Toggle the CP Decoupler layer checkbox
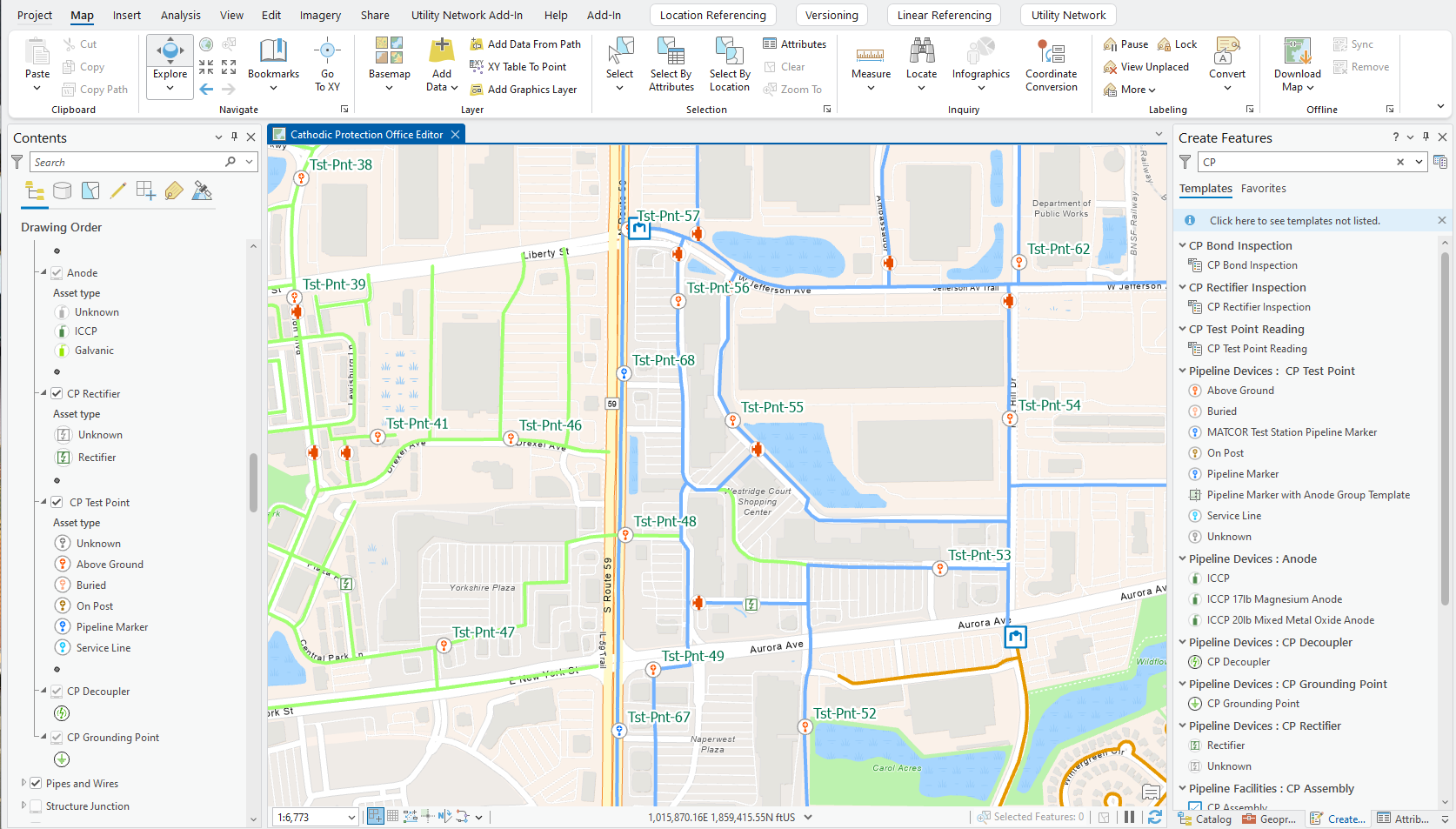This screenshot has height=829, width=1456. (x=57, y=691)
